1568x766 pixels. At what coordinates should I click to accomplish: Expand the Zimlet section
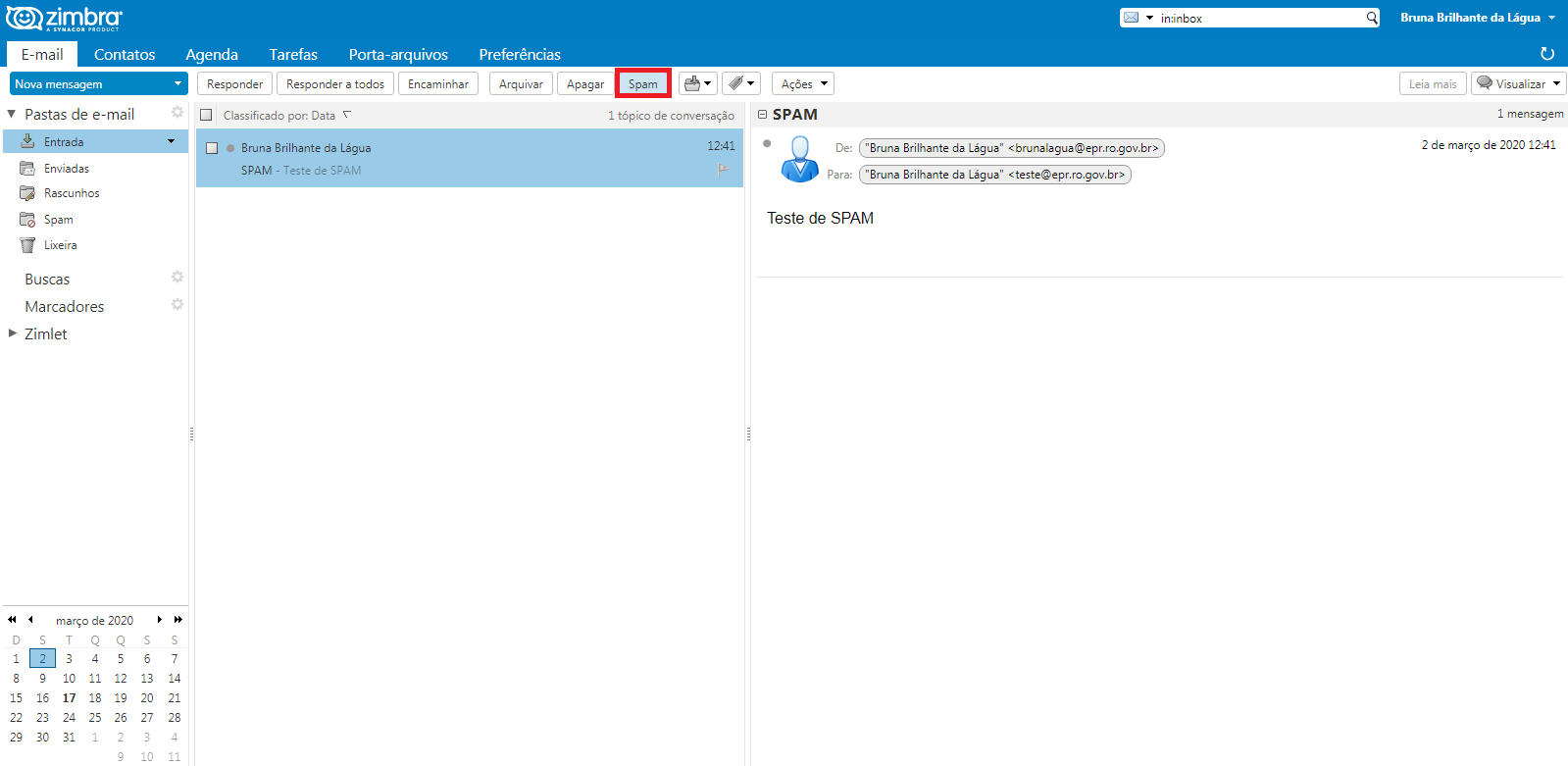[x=13, y=333]
